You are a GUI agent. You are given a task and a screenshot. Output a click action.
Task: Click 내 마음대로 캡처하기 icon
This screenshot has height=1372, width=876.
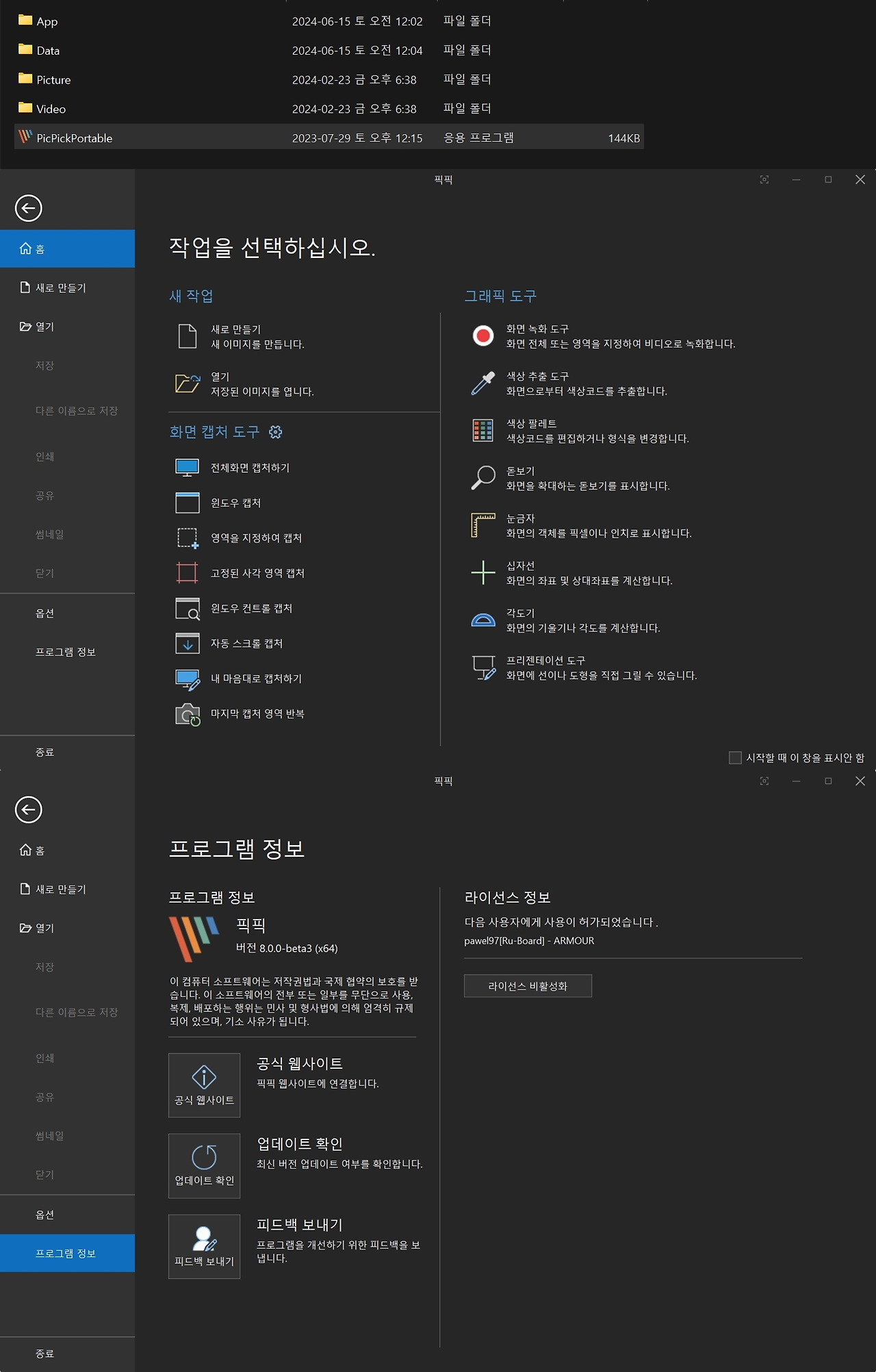pos(188,679)
